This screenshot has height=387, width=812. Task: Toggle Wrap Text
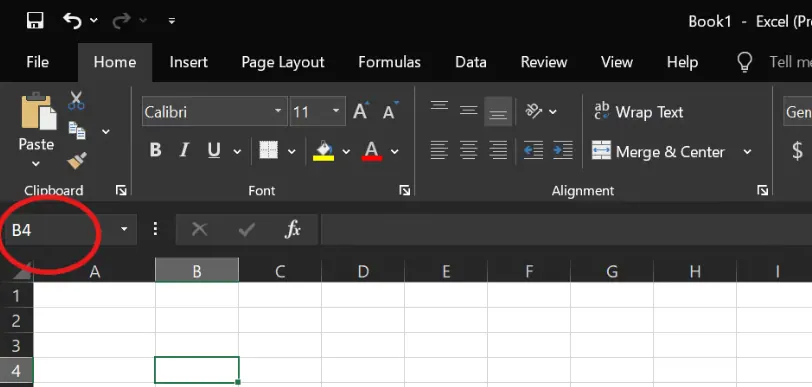(638, 111)
